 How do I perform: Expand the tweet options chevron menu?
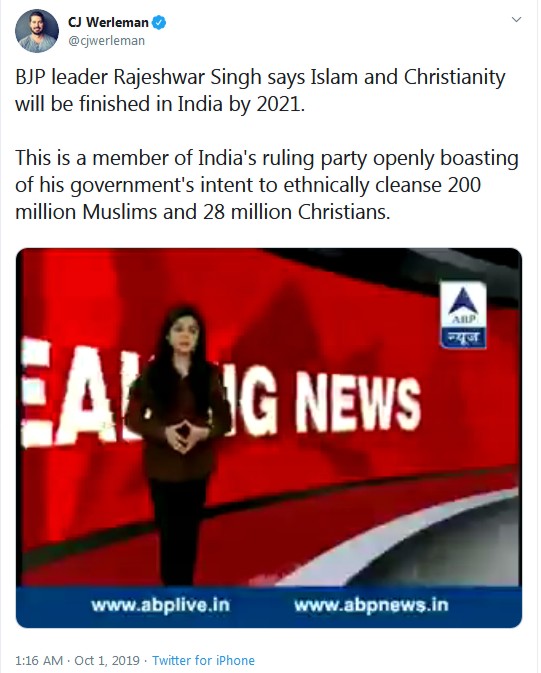[516, 20]
